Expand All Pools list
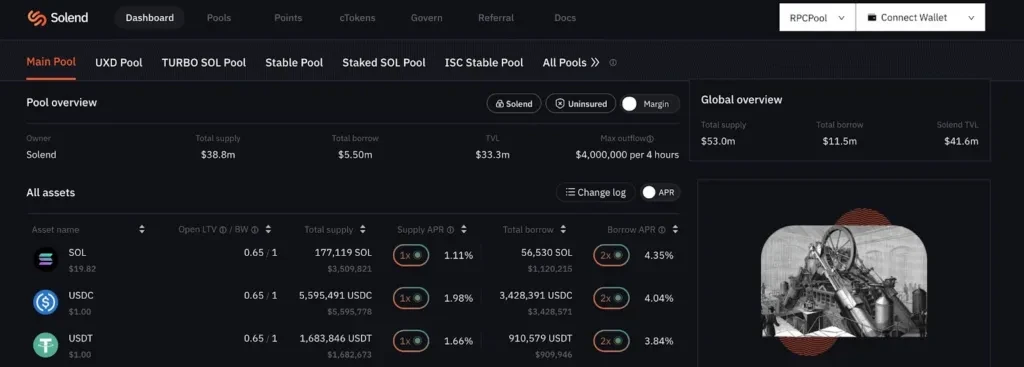 click(x=571, y=63)
